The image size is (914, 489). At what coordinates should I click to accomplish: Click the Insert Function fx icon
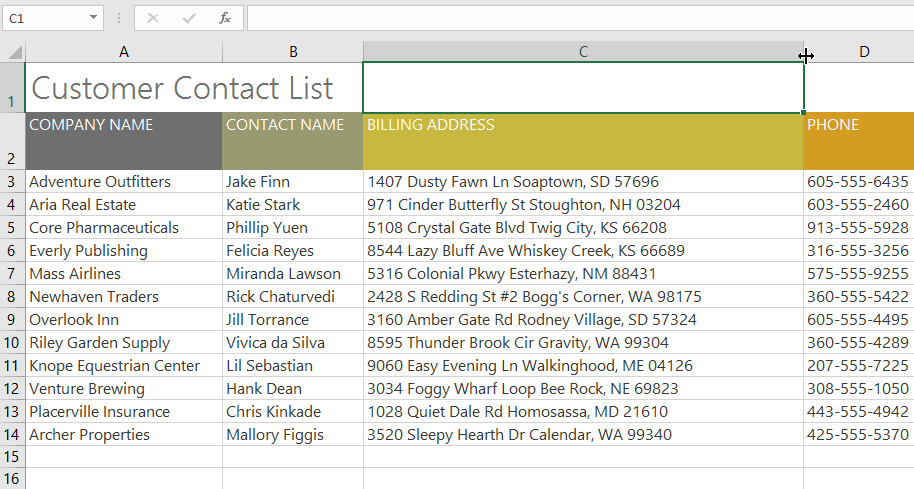click(x=225, y=18)
